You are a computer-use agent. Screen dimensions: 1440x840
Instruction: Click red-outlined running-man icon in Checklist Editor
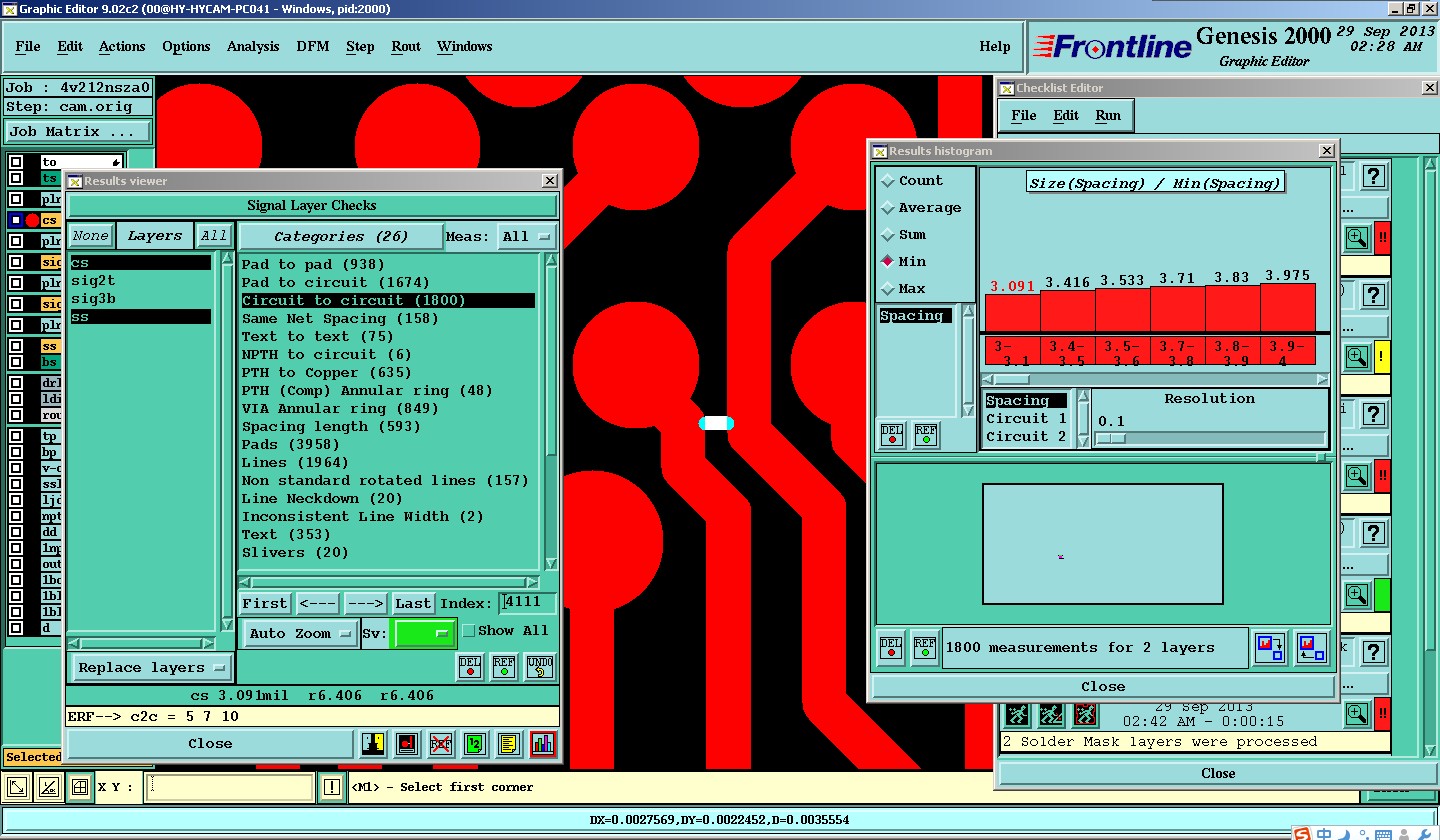pos(1085,714)
